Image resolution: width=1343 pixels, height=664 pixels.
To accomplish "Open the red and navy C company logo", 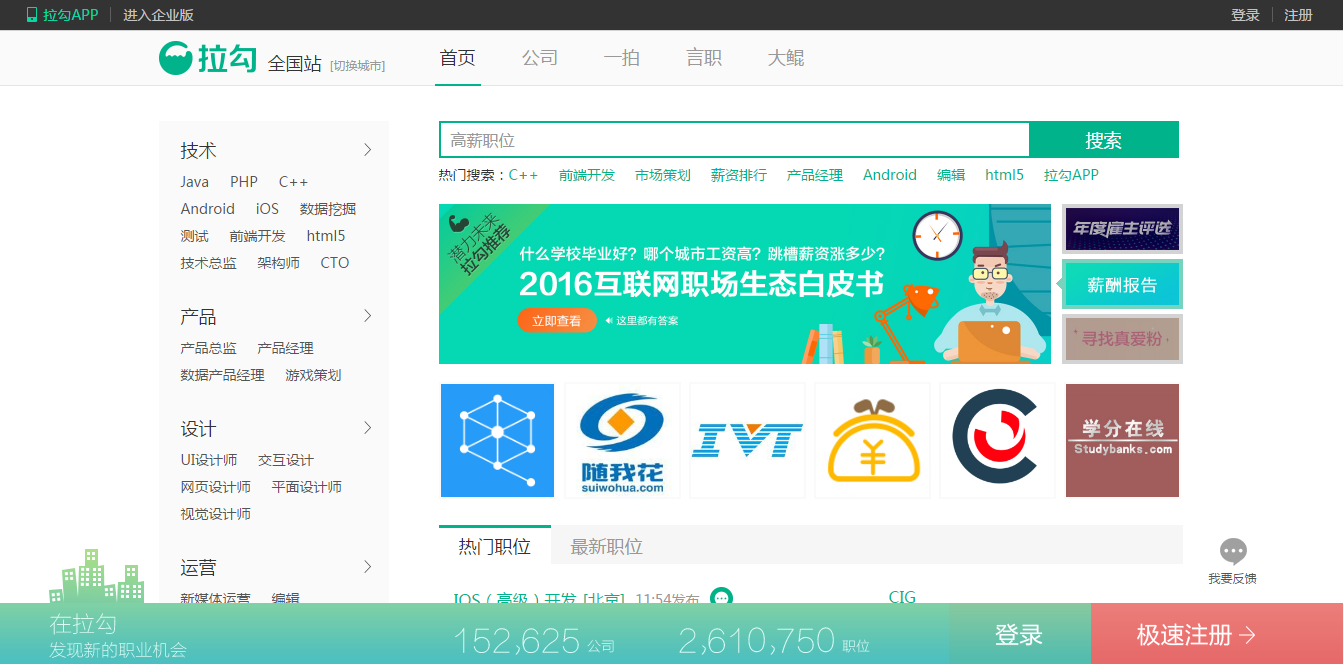I will (997, 440).
